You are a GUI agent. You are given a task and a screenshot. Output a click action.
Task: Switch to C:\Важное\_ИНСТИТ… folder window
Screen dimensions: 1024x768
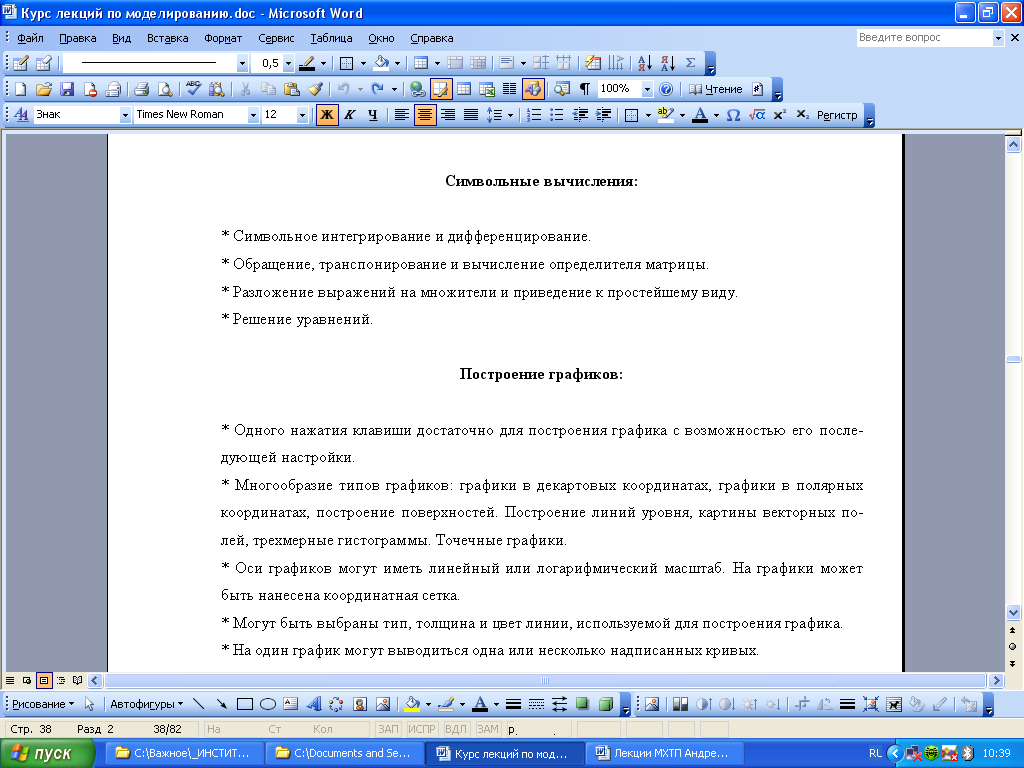click(185, 753)
